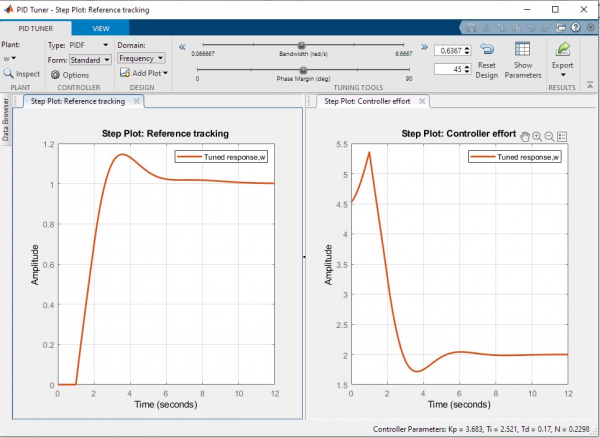Click legend entry in Reference tracking plot
The image size is (600, 438).
(x=221, y=157)
